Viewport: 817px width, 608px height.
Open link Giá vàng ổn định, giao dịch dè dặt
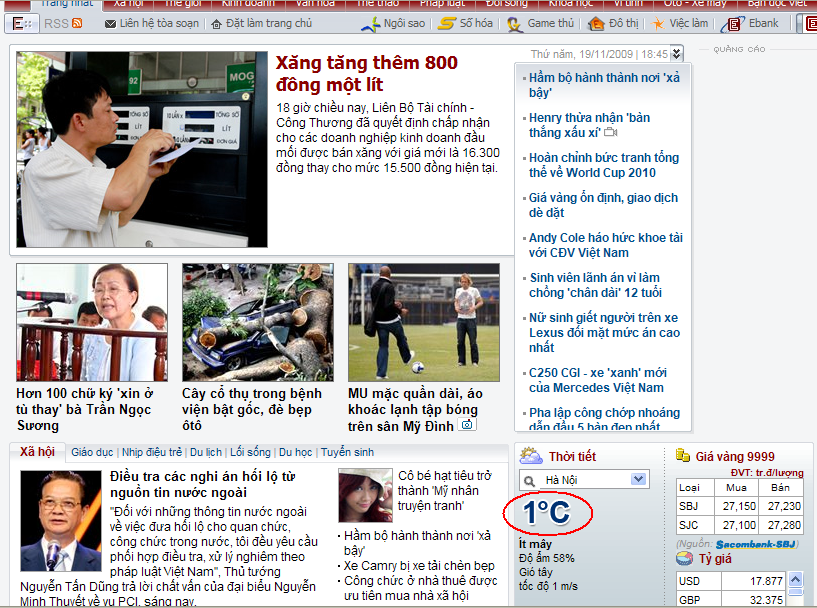[603, 205]
